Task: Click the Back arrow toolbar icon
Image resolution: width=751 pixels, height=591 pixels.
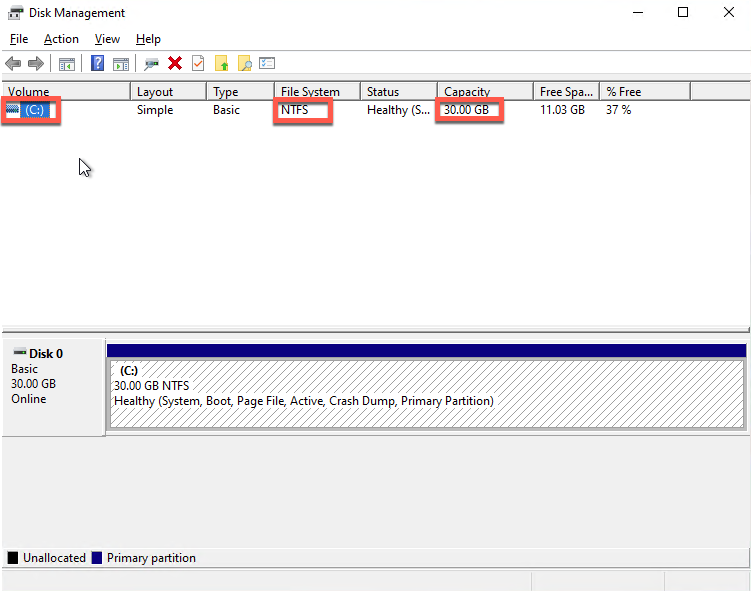Action: click(13, 63)
